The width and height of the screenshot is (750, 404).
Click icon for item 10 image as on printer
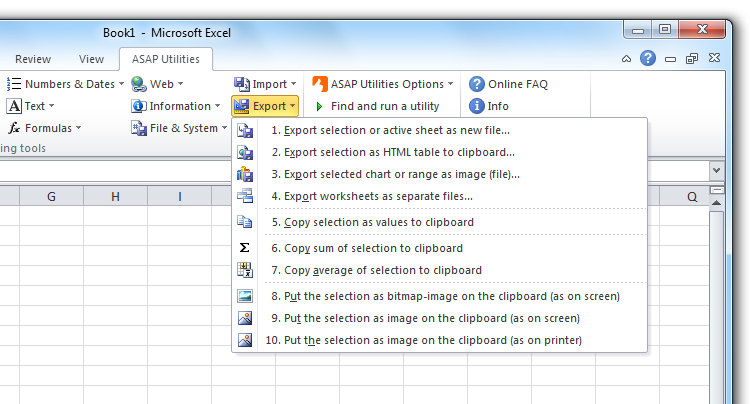coord(245,340)
